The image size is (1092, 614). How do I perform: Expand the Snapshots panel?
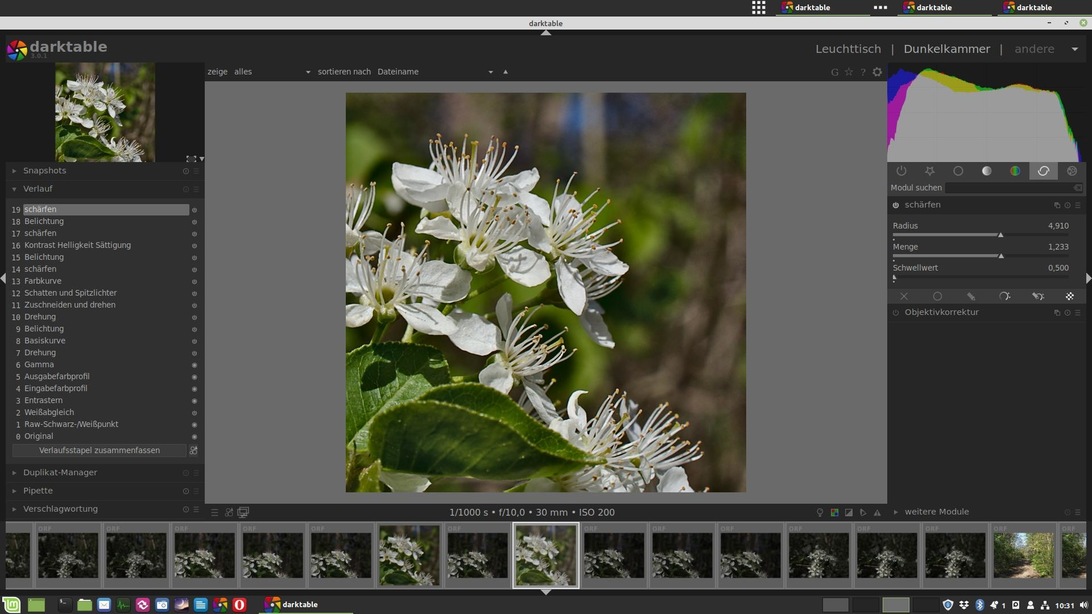click(x=45, y=171)
